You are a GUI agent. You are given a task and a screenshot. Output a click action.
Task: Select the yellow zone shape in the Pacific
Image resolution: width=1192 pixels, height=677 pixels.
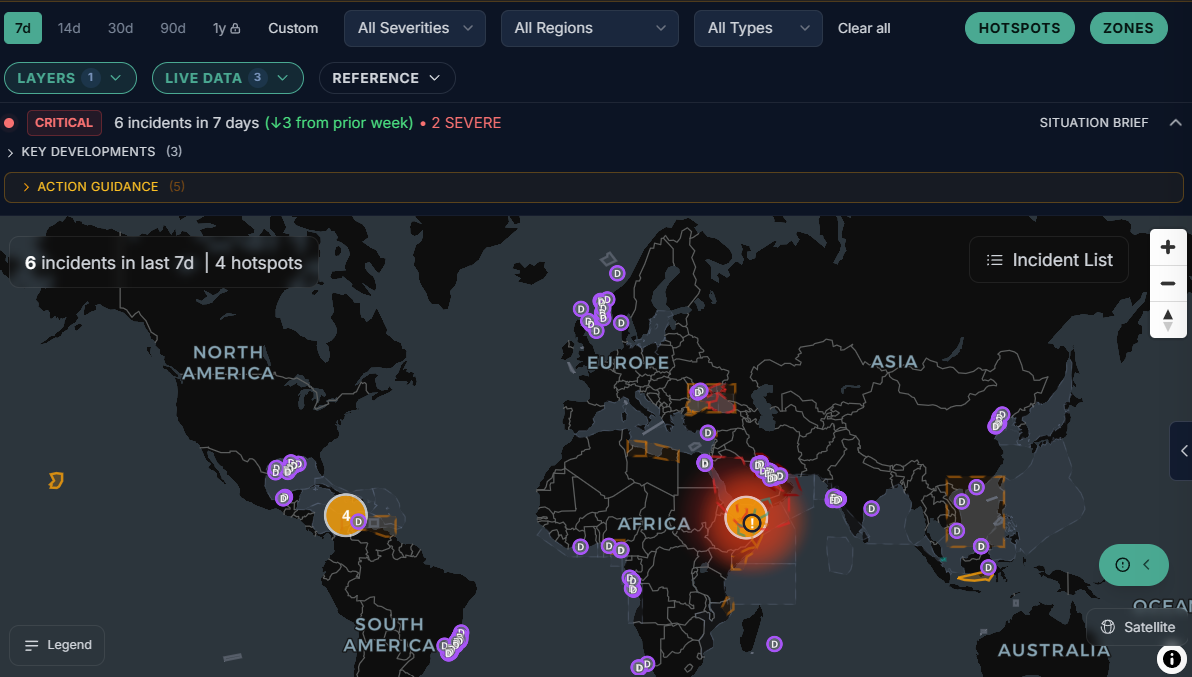tap(55, 480)
